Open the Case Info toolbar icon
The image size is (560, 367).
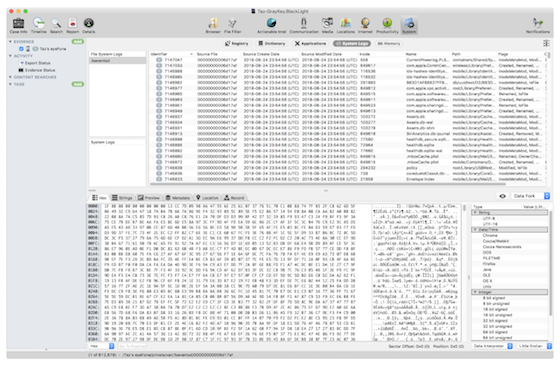pos(18,26)
